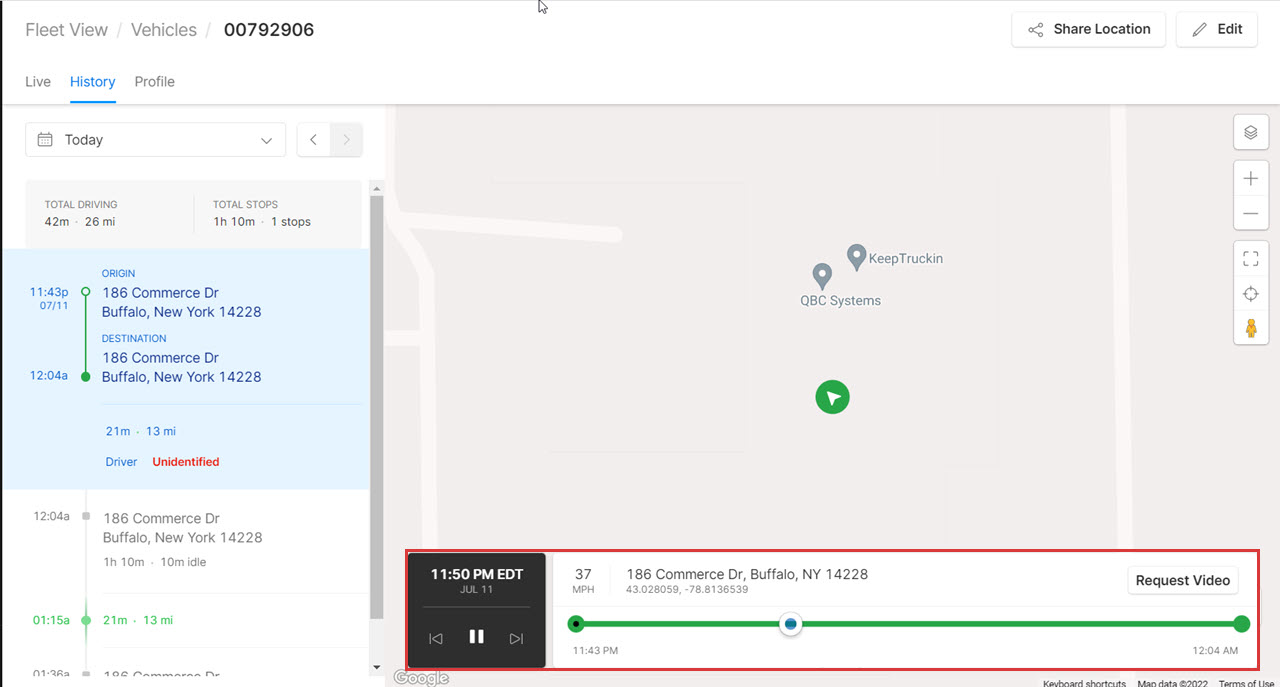Click the green vehicle marker on the map
1280x687 pixels.
(x=833, y=397)
